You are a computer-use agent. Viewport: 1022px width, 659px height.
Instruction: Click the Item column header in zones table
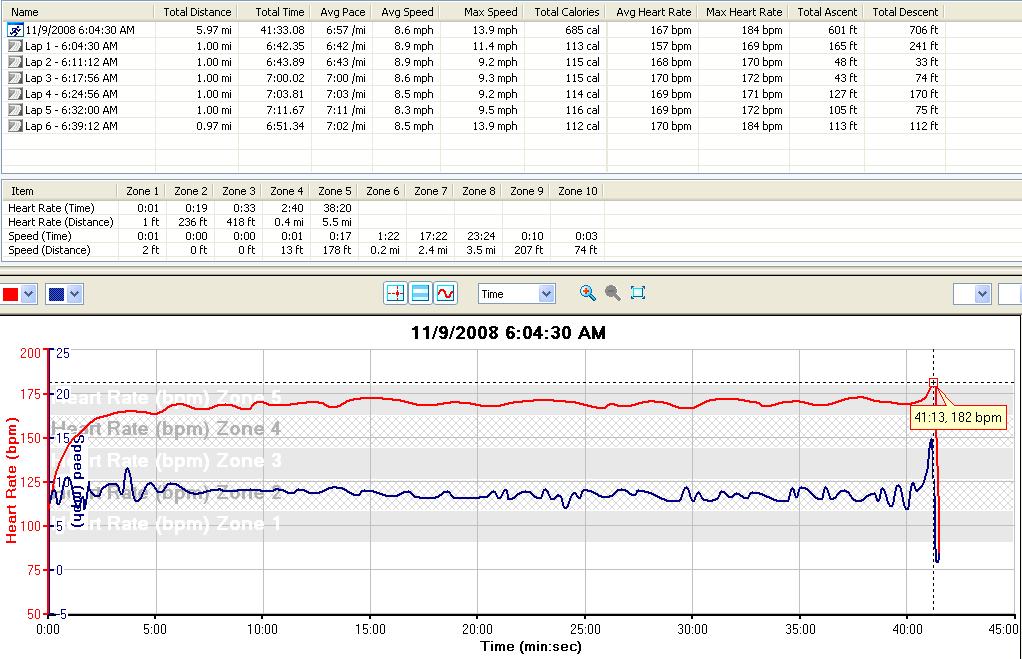point(61,191)
